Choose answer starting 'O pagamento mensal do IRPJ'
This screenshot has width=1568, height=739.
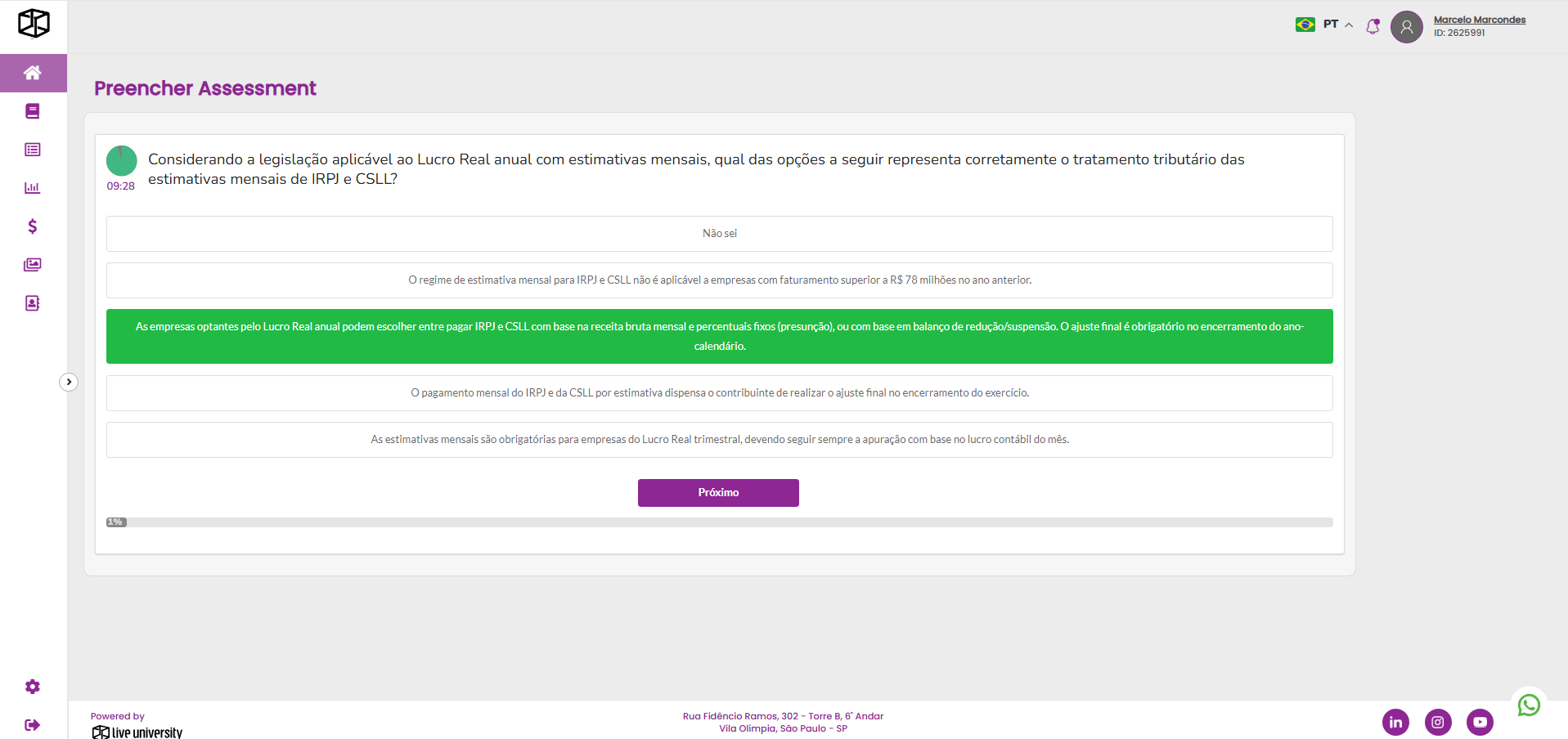(x=719, y=393)
